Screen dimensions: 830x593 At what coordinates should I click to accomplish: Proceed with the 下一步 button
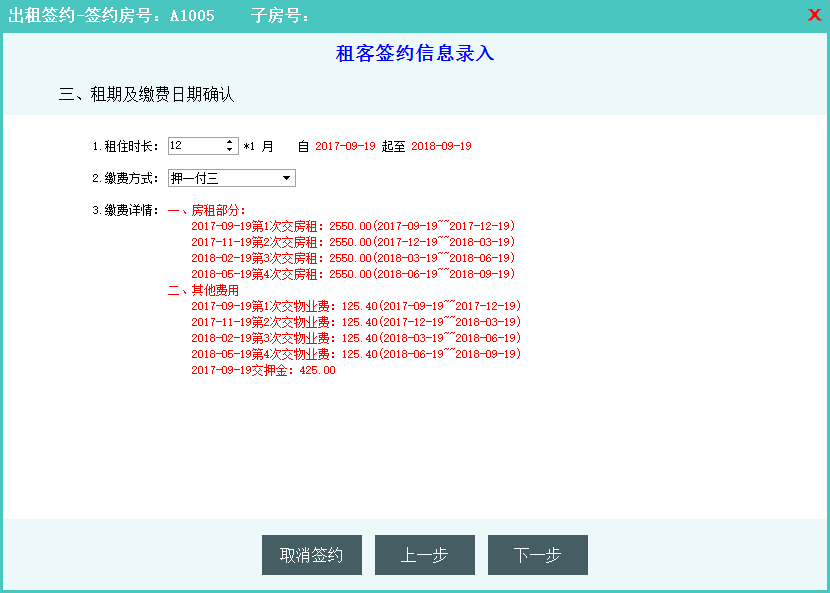pyautogui.click(x=537, y=555)
